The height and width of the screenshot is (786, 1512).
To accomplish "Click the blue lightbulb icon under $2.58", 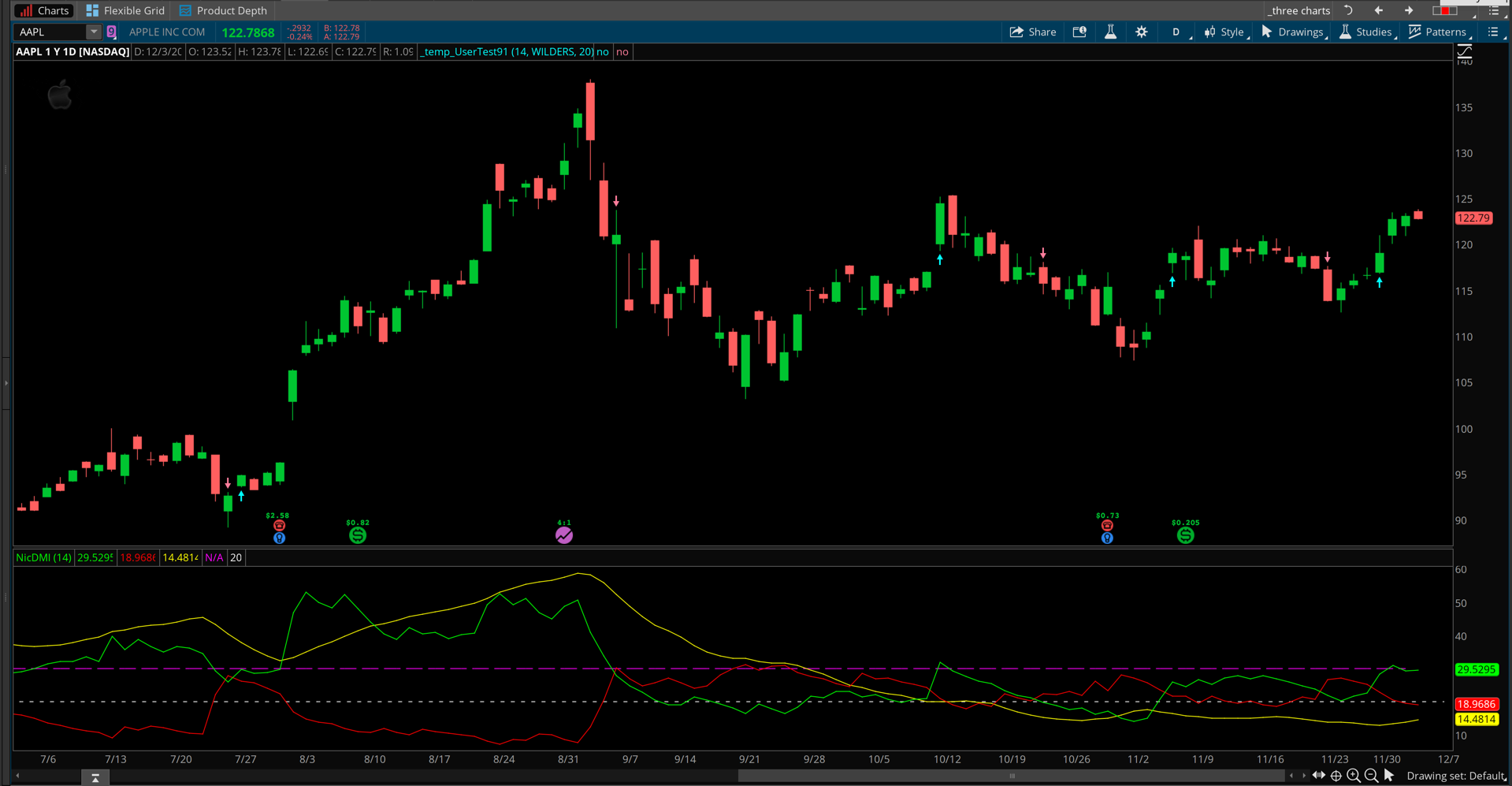I will click(279, 538).
